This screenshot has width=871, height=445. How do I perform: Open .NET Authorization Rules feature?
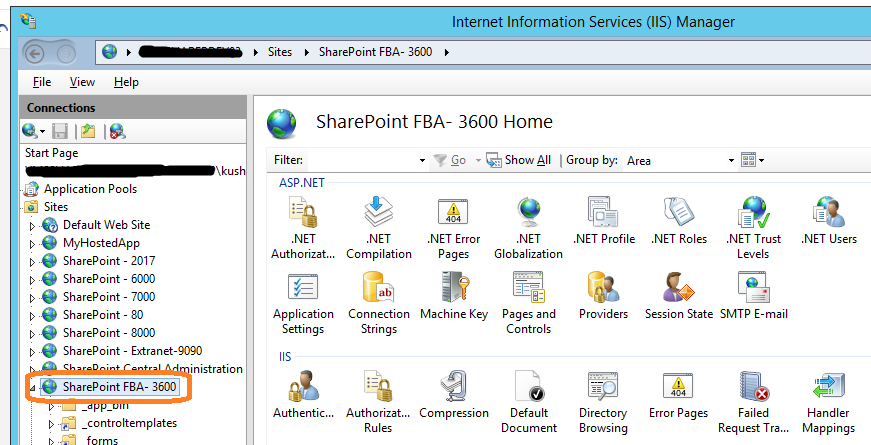pyautogui.click(x=303, y=228)
